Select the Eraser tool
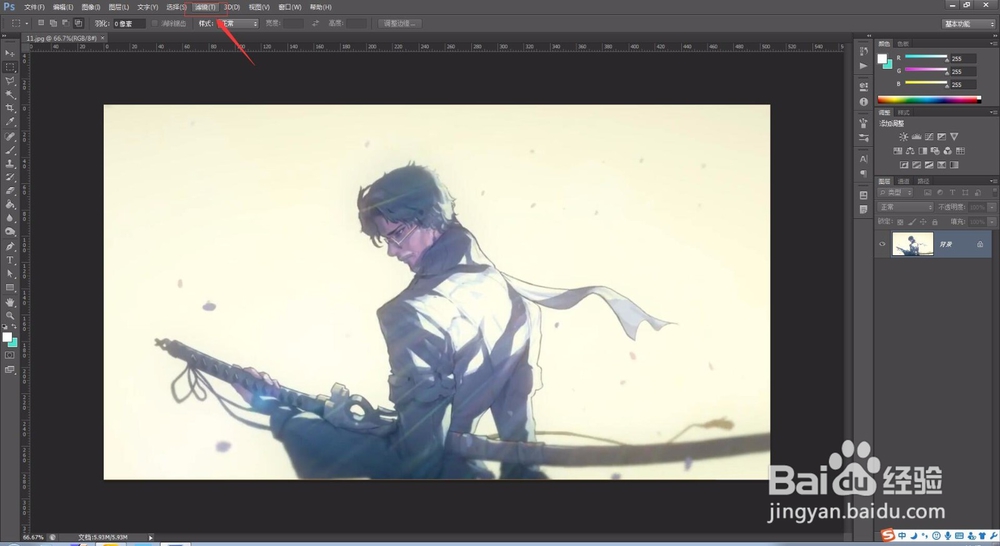 coord(10,191)
